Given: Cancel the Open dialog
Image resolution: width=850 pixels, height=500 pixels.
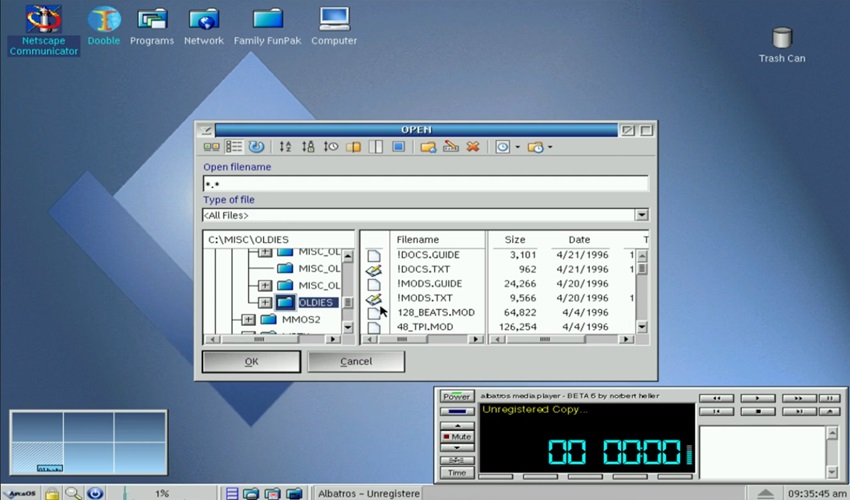Looking at the screenshot, I should pyautogui.click(x=356, y=362).
